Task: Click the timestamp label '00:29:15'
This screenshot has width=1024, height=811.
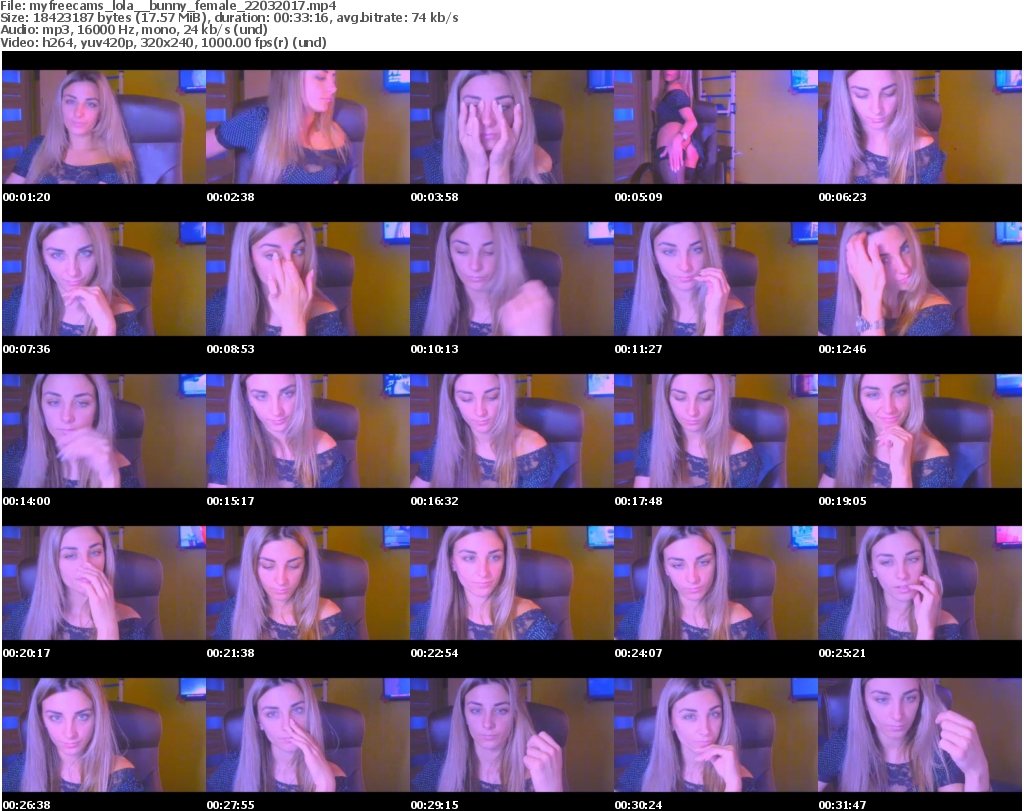Action: point(434,805)
